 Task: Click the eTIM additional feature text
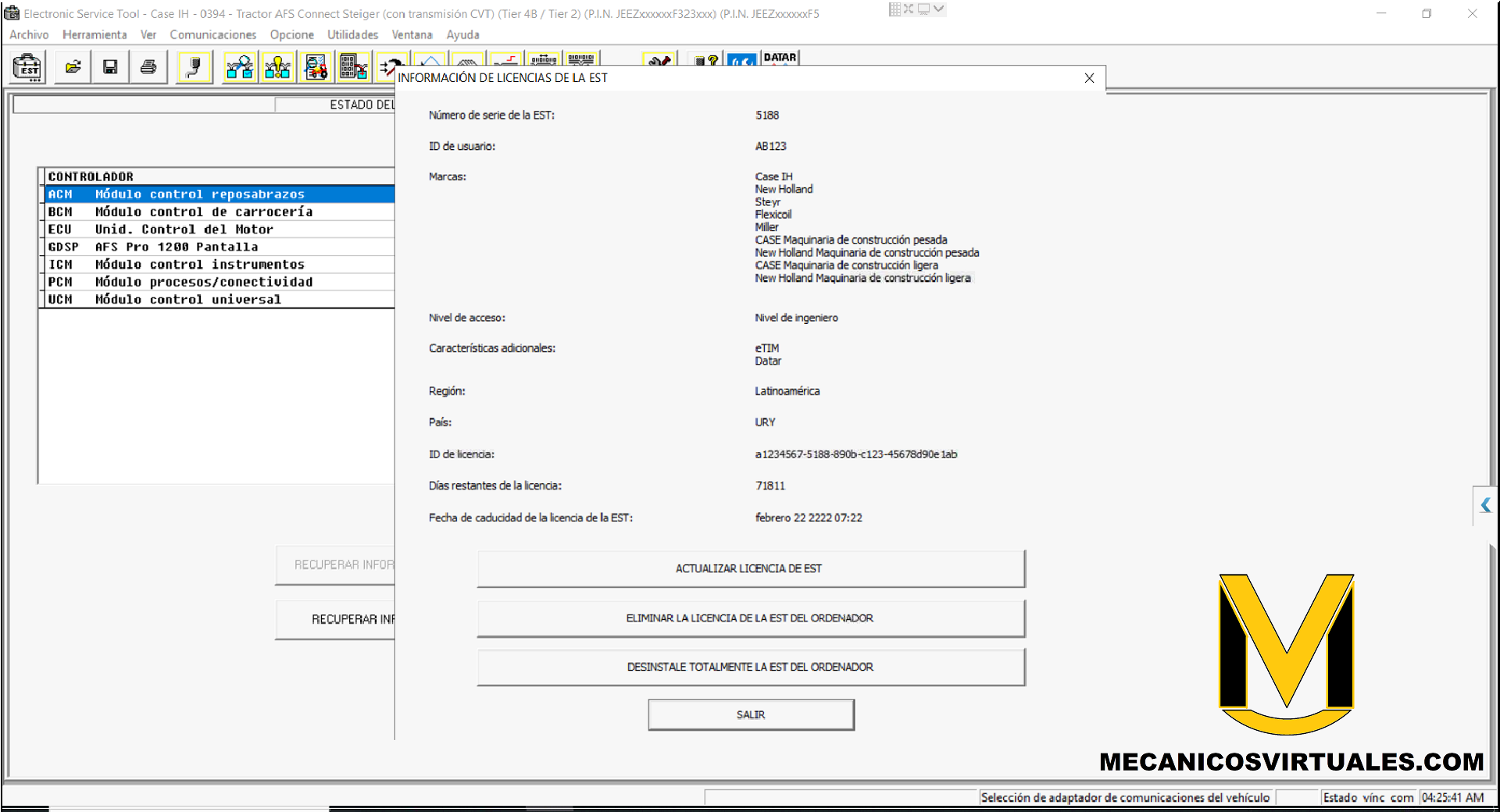click(x=766, y=348)
